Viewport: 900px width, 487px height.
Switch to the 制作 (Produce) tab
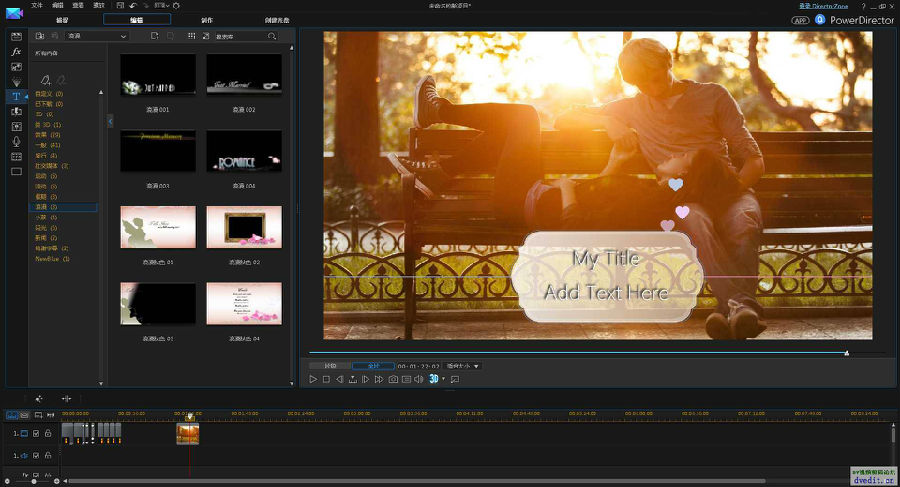[x=206, y=19]
